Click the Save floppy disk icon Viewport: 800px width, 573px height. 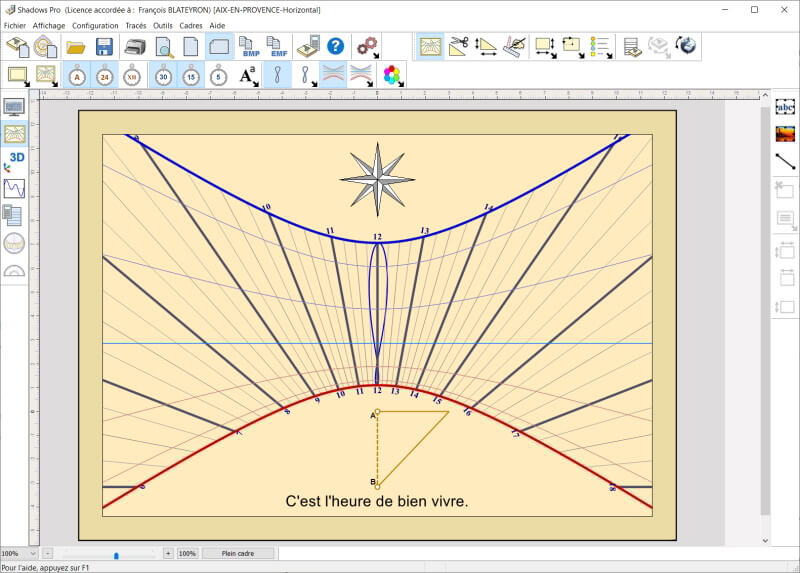pyautogui.click(x=103, y=46)
